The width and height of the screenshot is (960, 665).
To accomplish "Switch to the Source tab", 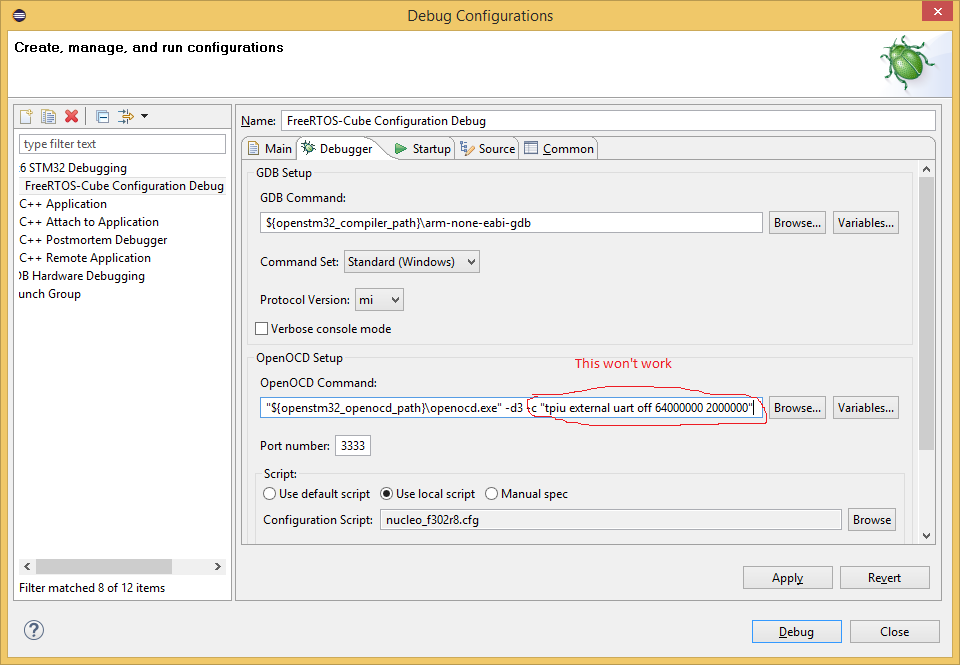I will tap(487, 149).
